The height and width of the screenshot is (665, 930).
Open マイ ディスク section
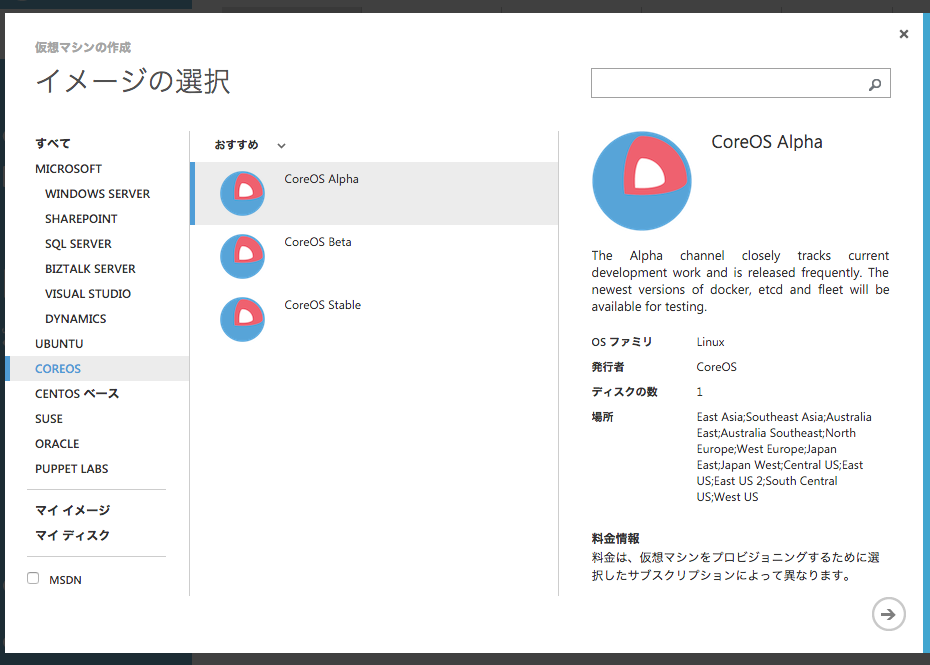[72, 535]
